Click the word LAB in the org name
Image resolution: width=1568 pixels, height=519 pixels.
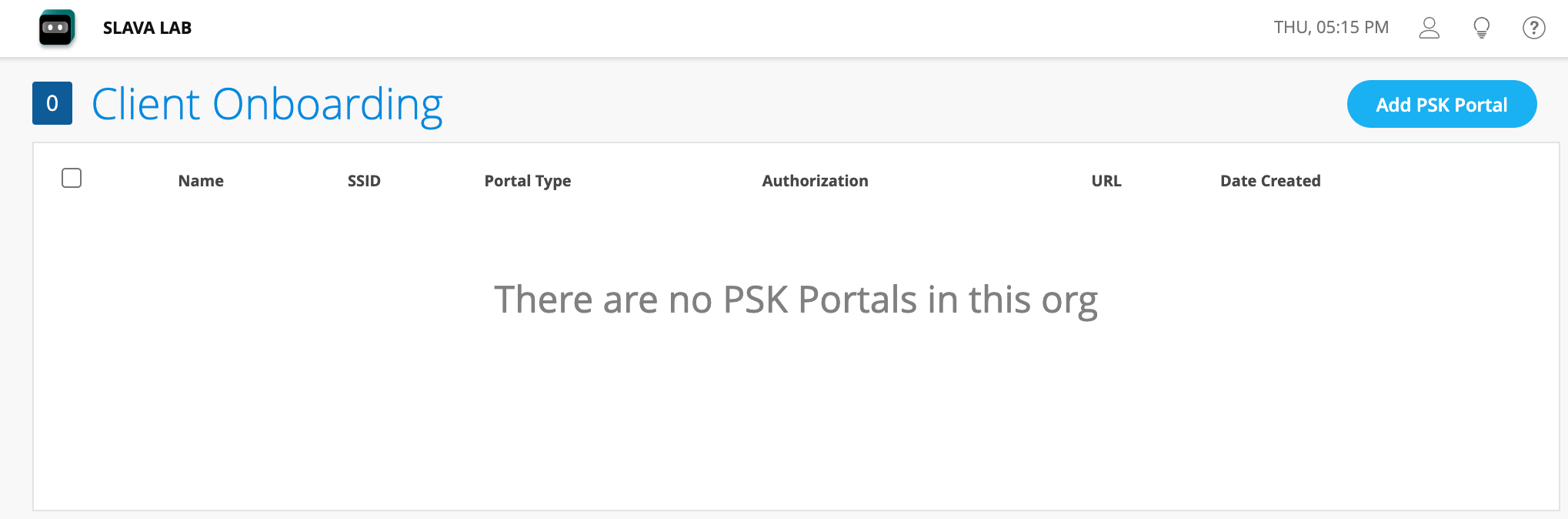[x=175, y=28]
